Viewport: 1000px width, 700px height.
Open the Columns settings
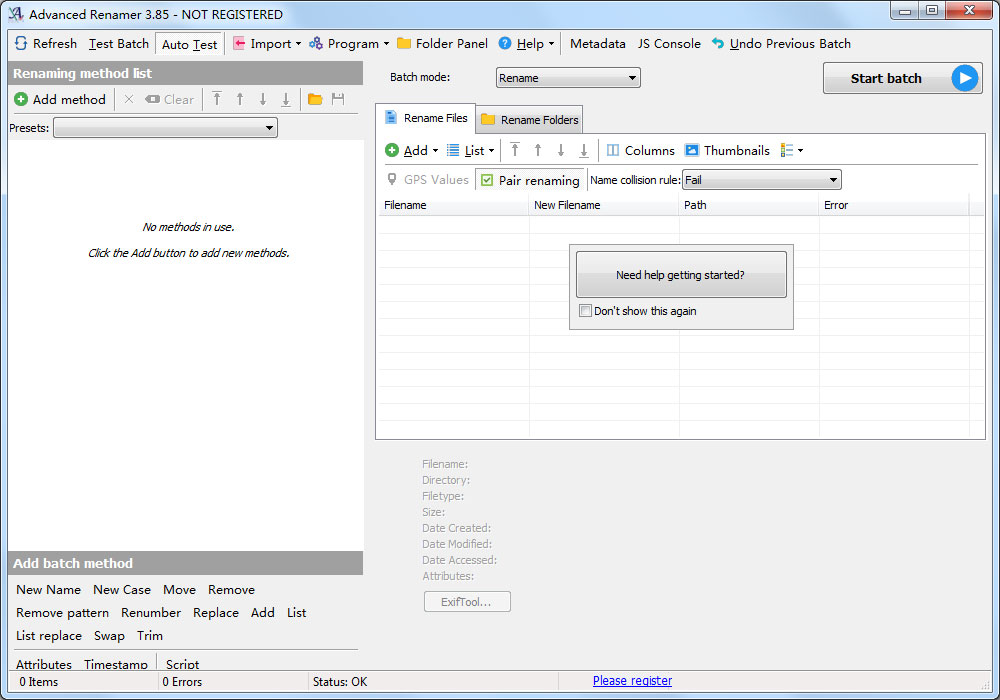coord(640,150)
